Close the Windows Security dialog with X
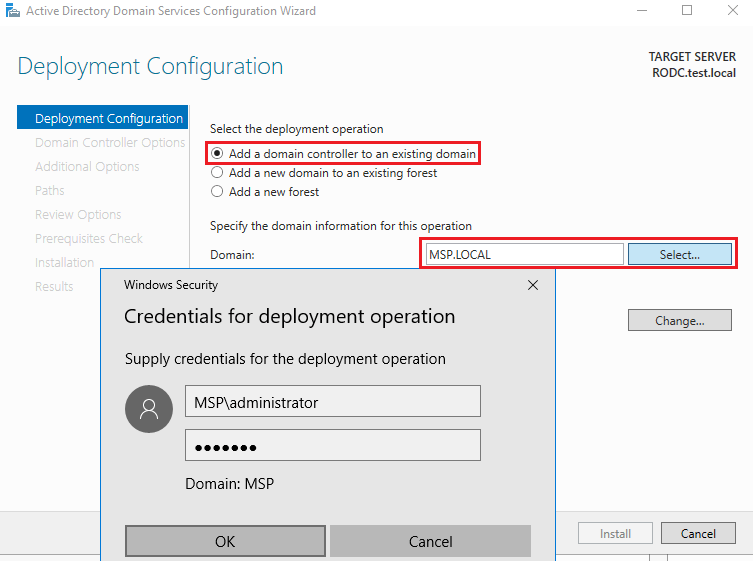 click(x=533, y=285)
